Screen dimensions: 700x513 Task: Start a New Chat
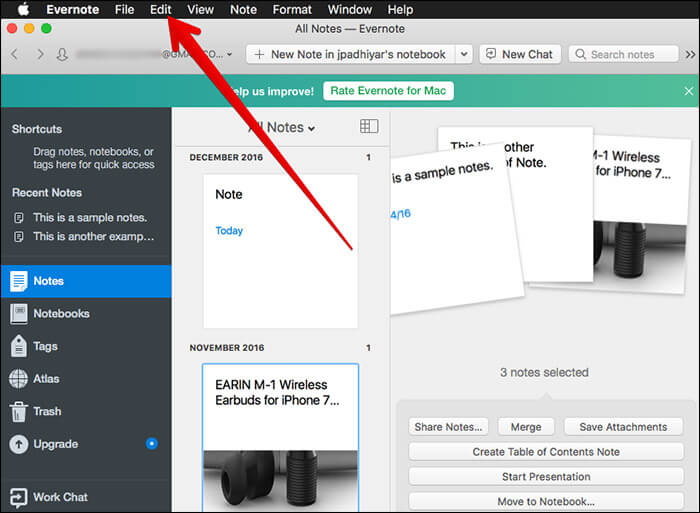click(x=520, y=54)
